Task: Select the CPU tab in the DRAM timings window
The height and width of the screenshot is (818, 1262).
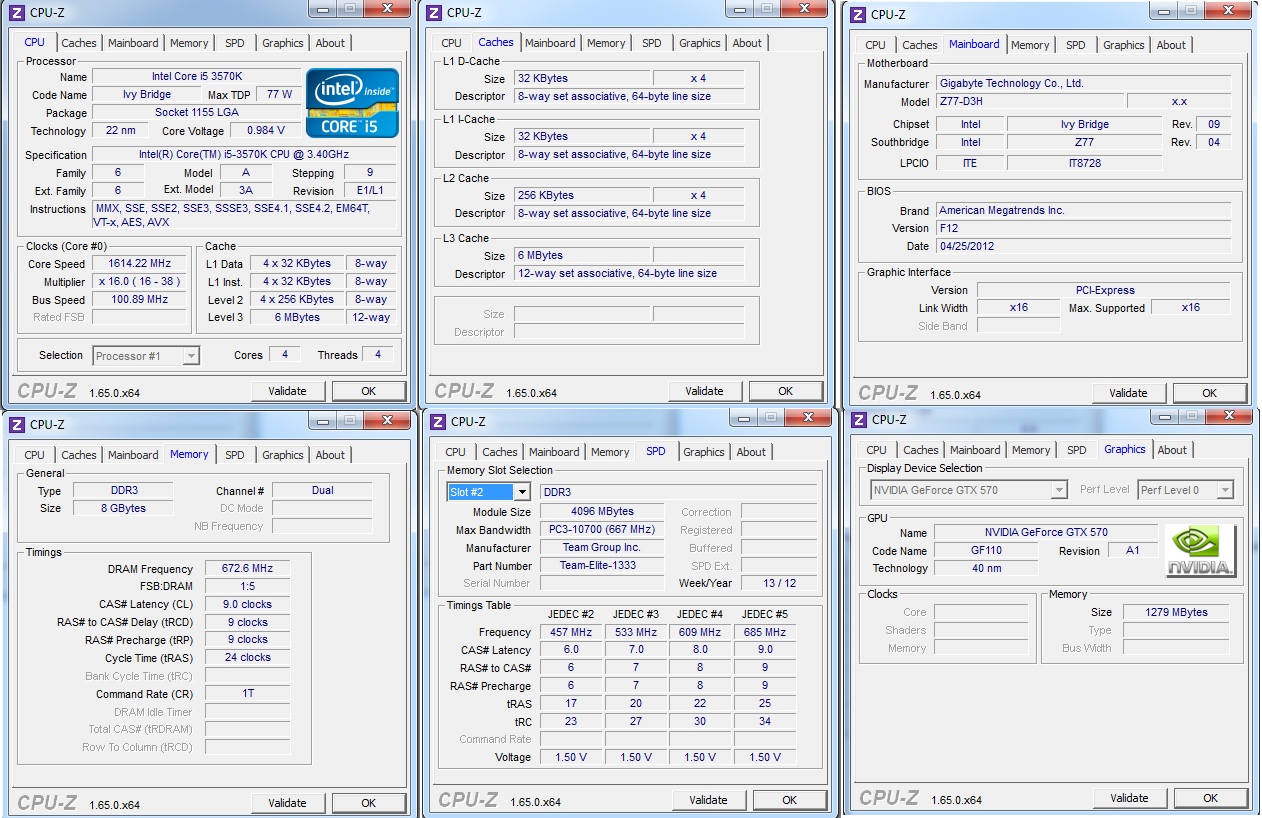Action: (35, 455)
